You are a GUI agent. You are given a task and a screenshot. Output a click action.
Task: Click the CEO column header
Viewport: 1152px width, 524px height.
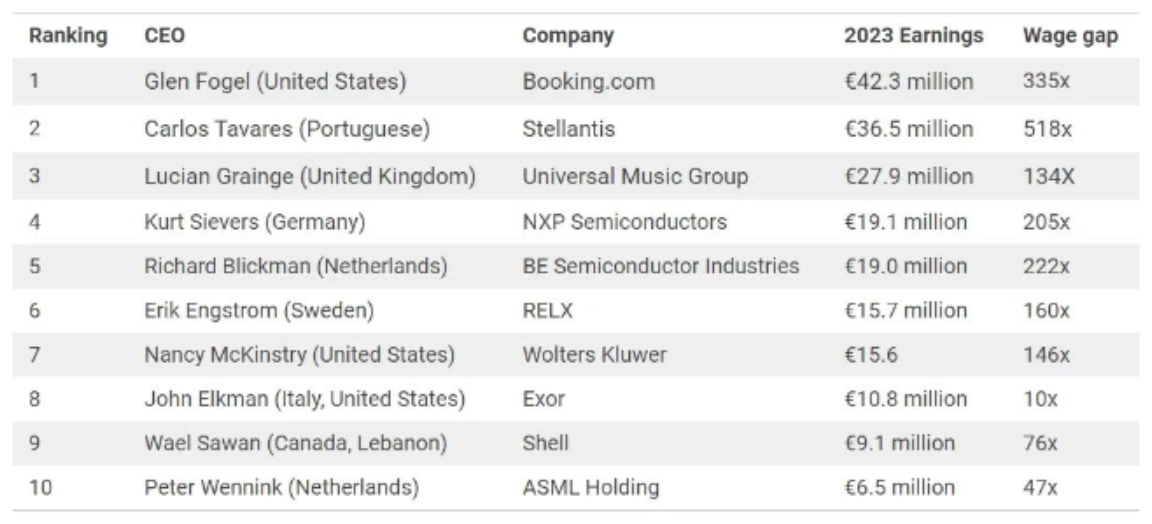[164, 37]
